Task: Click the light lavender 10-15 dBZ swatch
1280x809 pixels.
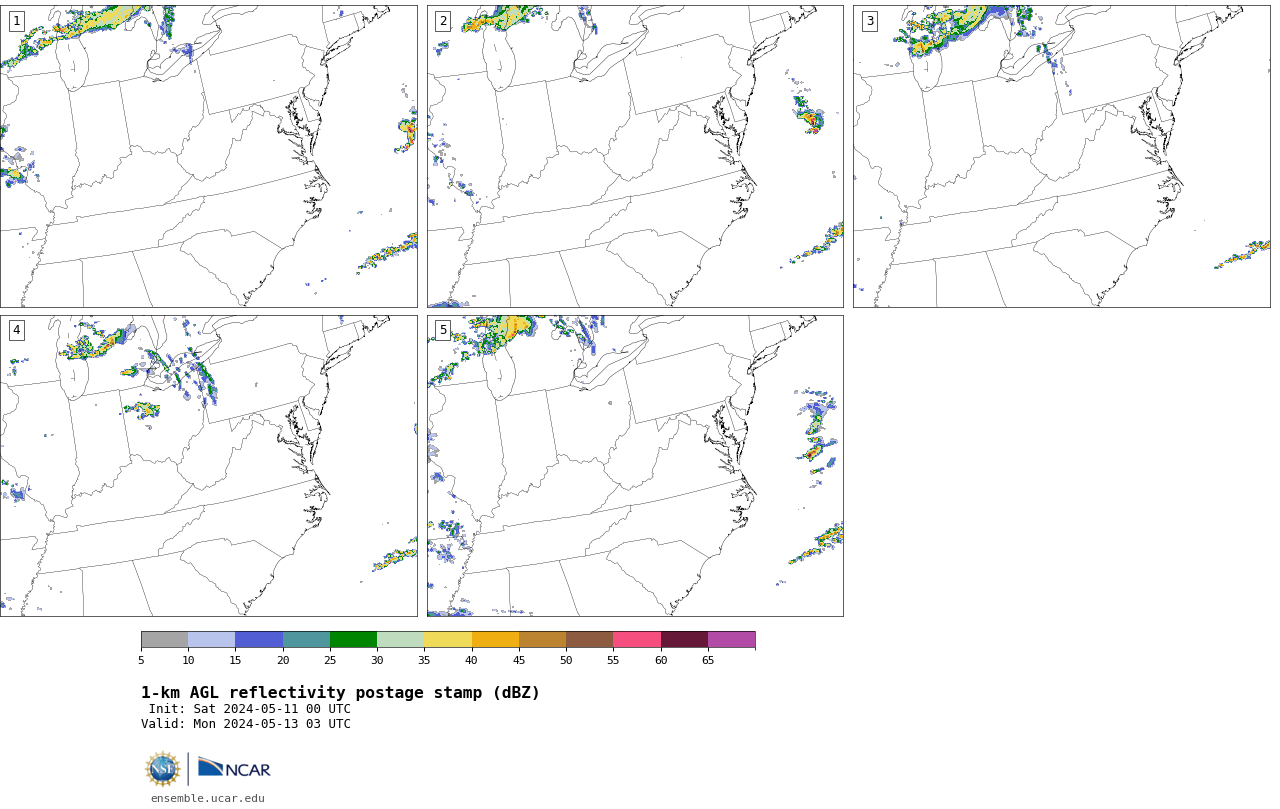Action: pos(212,640)
